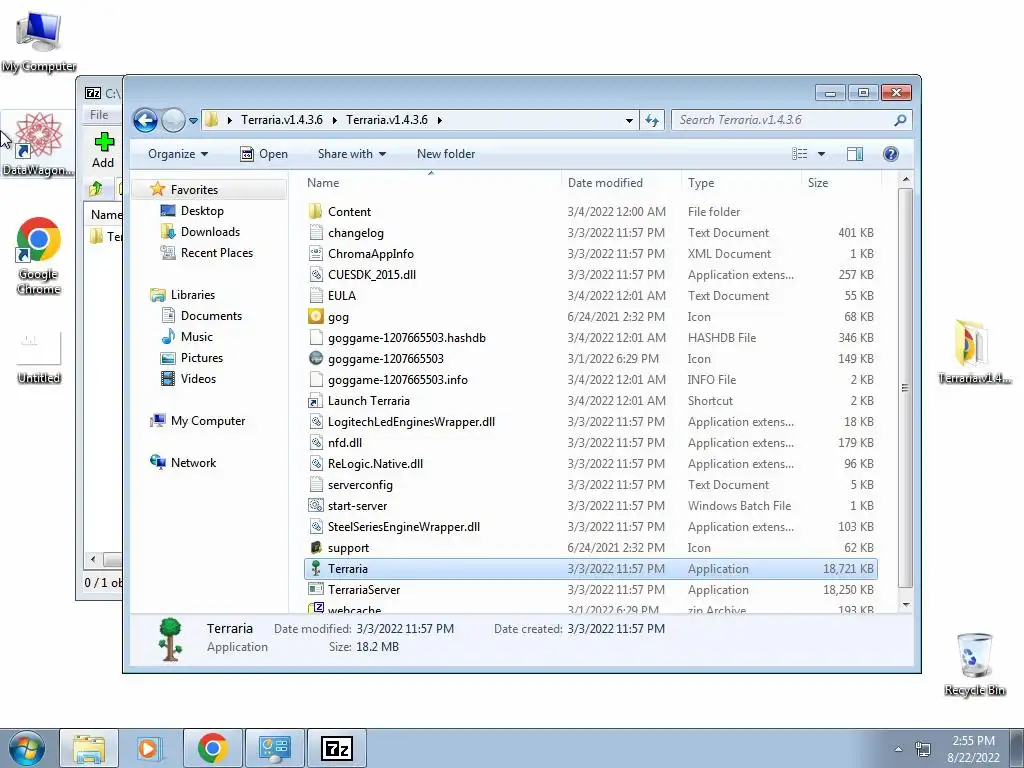Viewport: 1024px width, 768px height.
Task: Open the Untitled desktop file
Action: tap(39, 357)
